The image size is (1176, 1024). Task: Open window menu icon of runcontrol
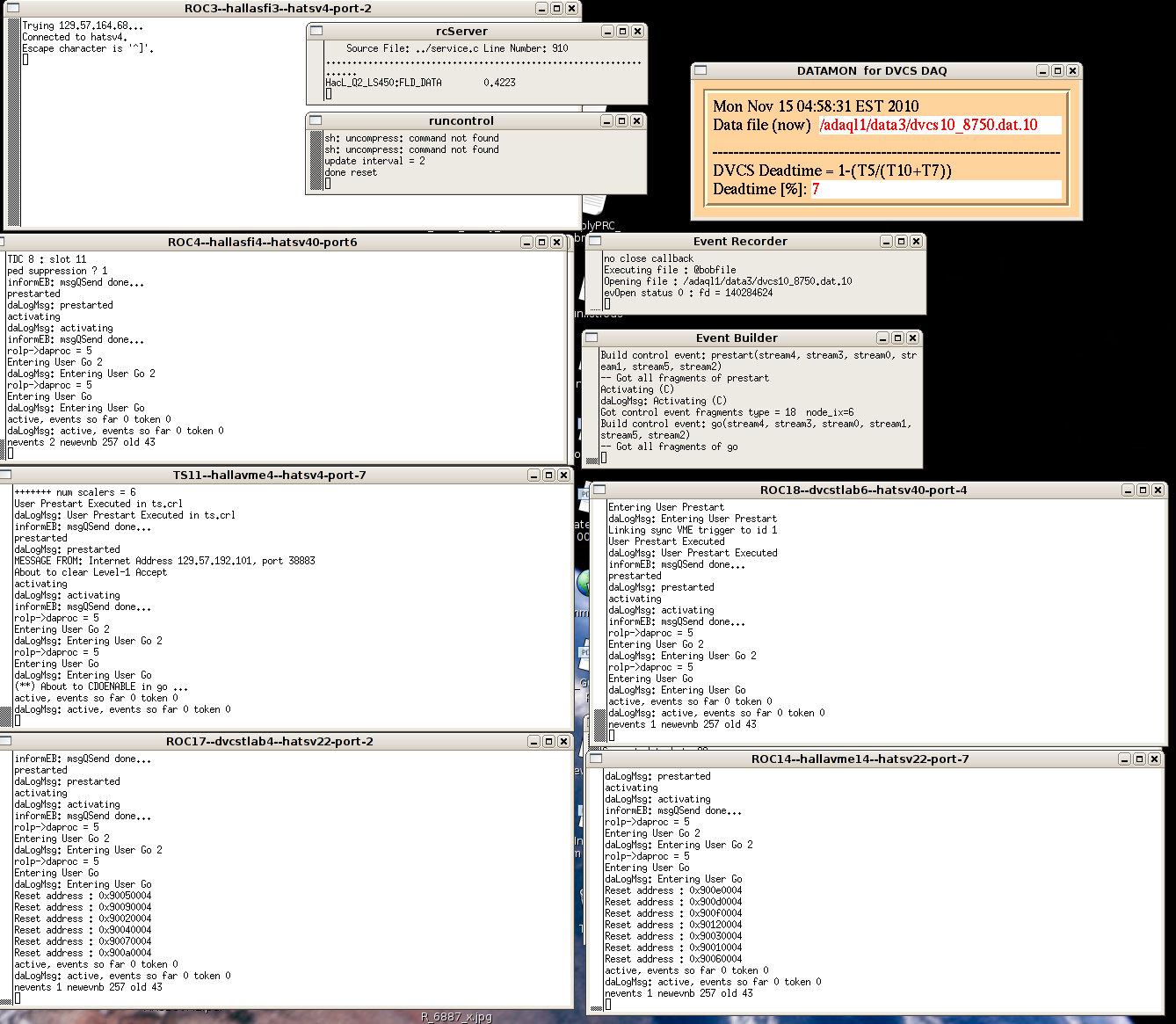pos(316,120)
